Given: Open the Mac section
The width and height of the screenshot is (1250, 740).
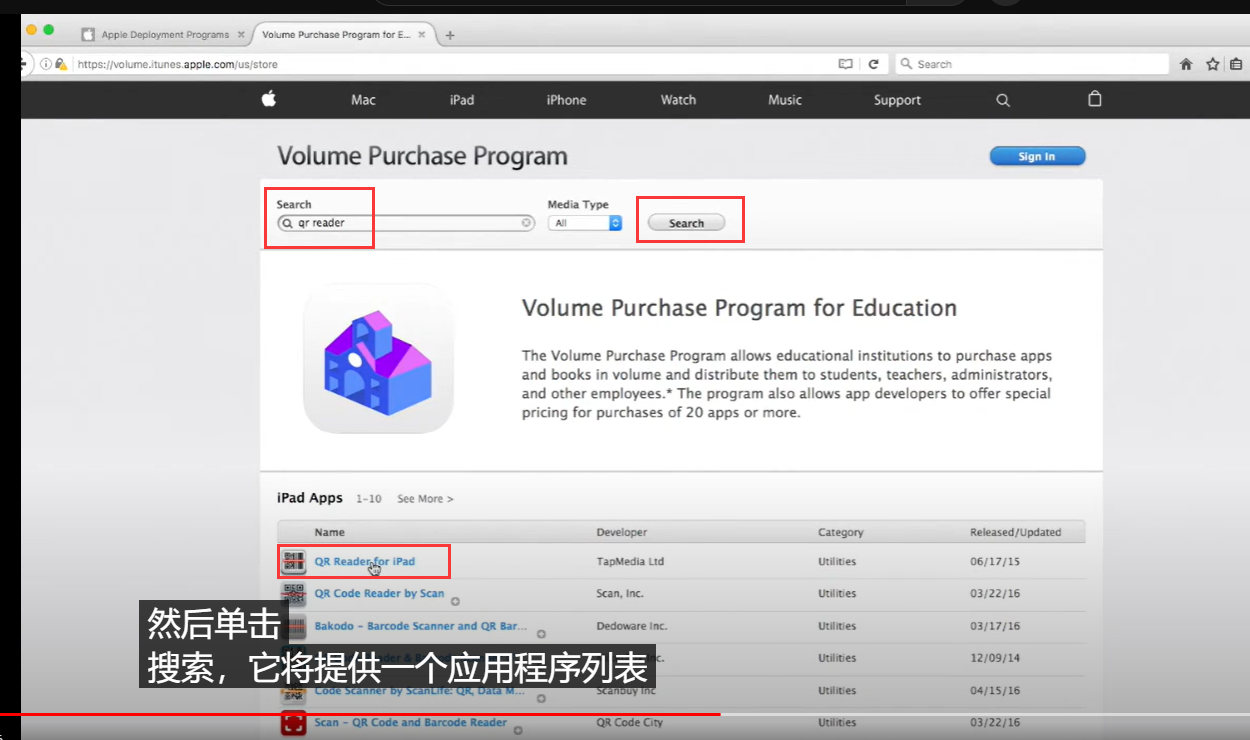Looking at the screenshot, I should [x=363, y=100].
